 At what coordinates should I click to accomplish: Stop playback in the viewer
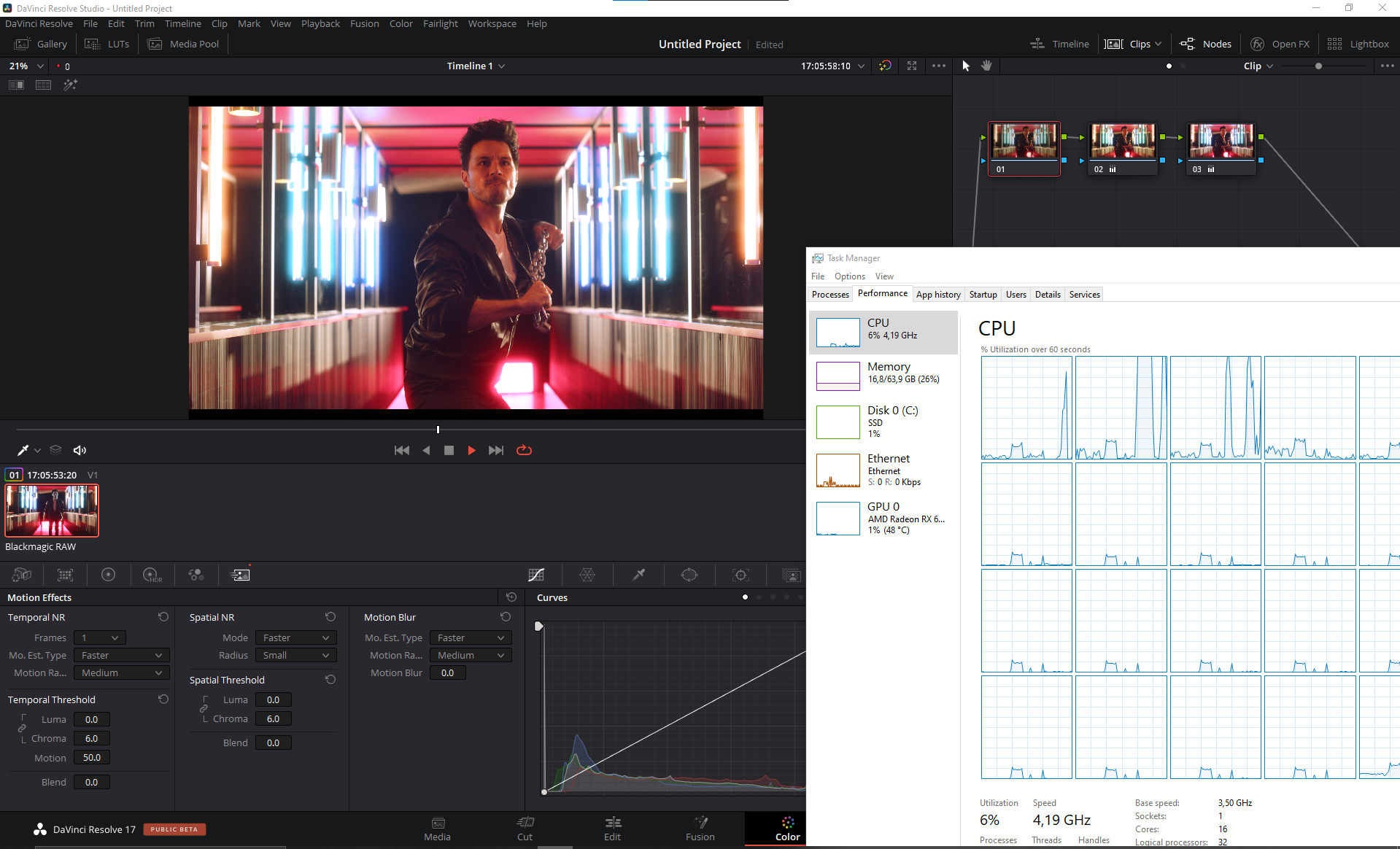(449, 450)
